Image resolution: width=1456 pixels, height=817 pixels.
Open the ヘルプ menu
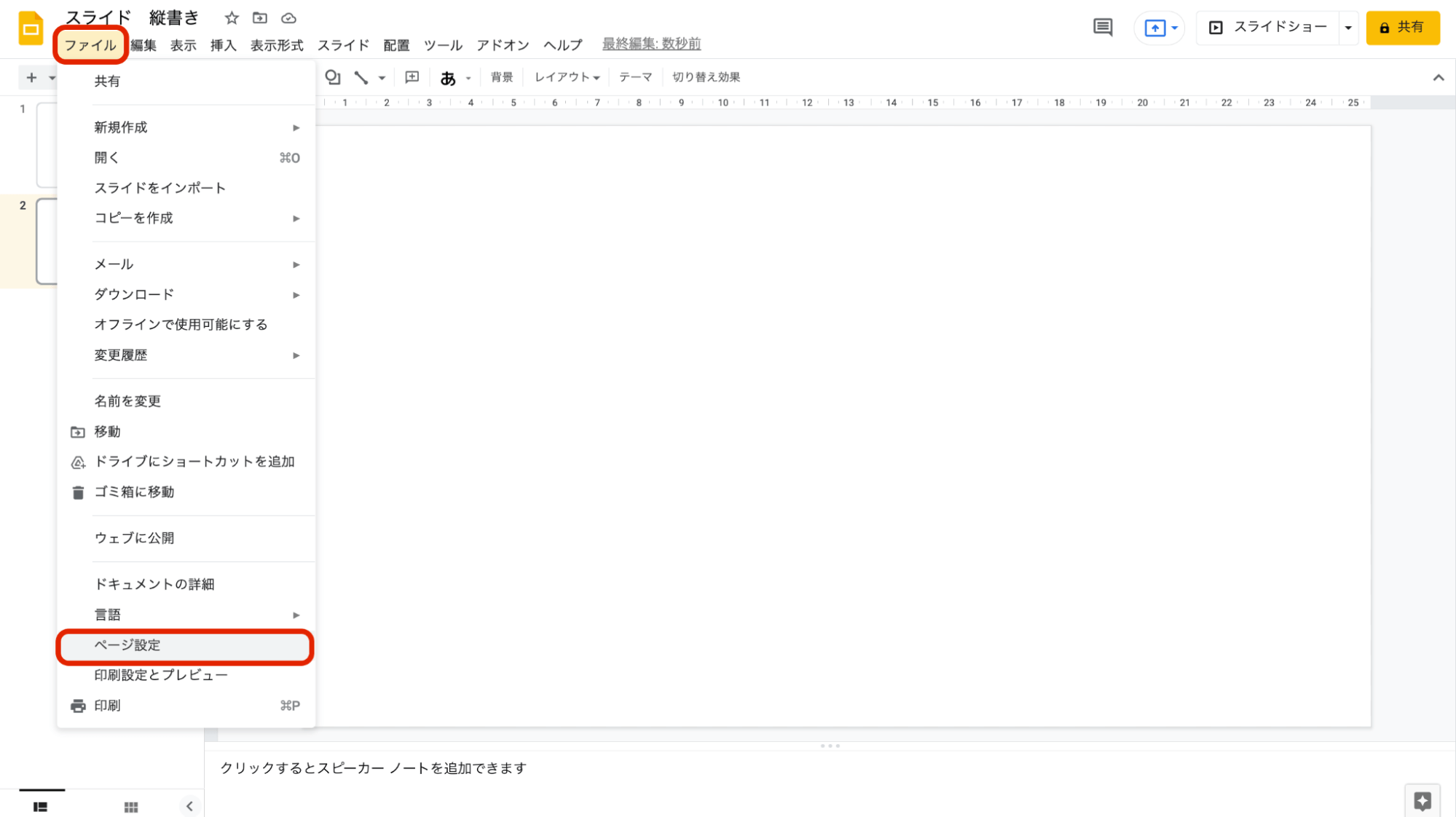click(x=562, y=45)
